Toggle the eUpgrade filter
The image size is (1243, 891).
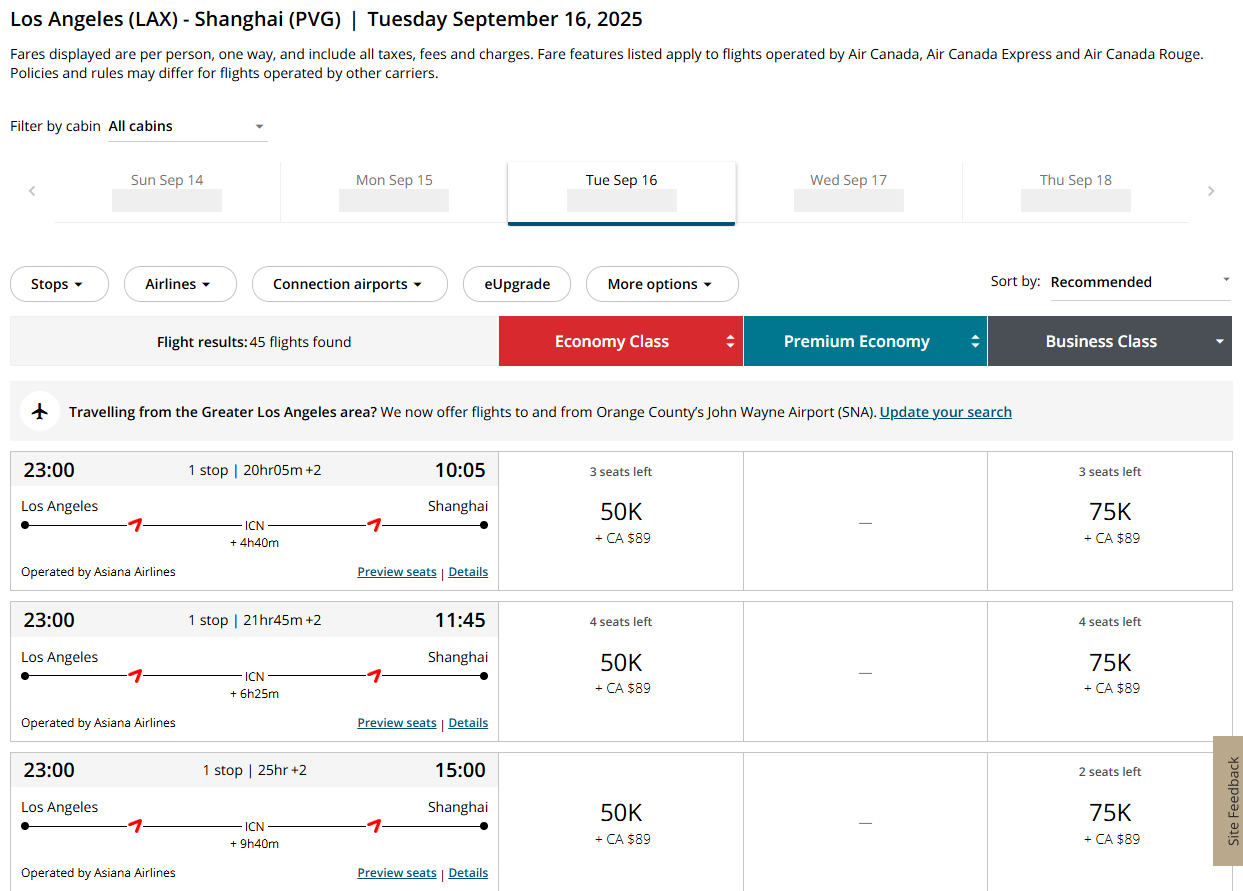point(517,284)
